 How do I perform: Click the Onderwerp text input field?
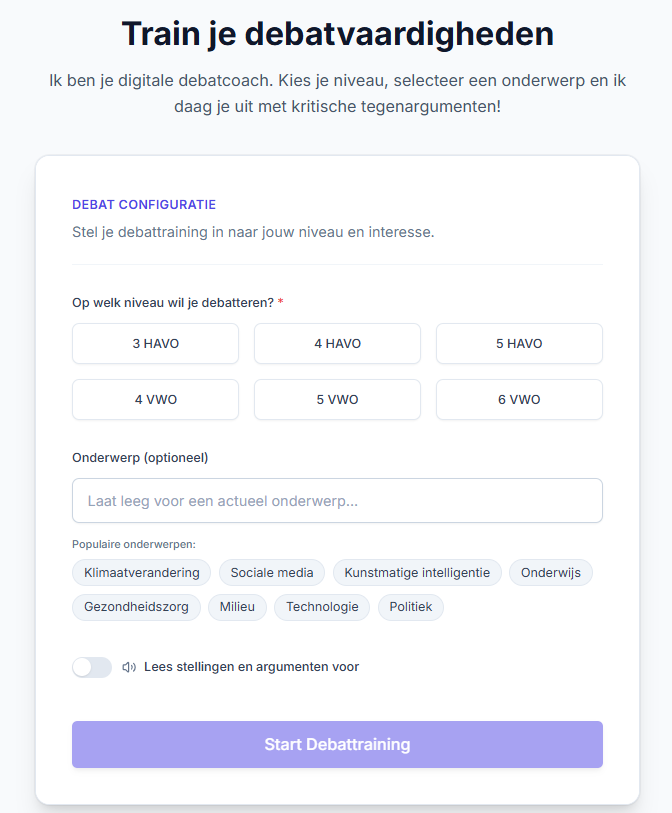point(337,500)
